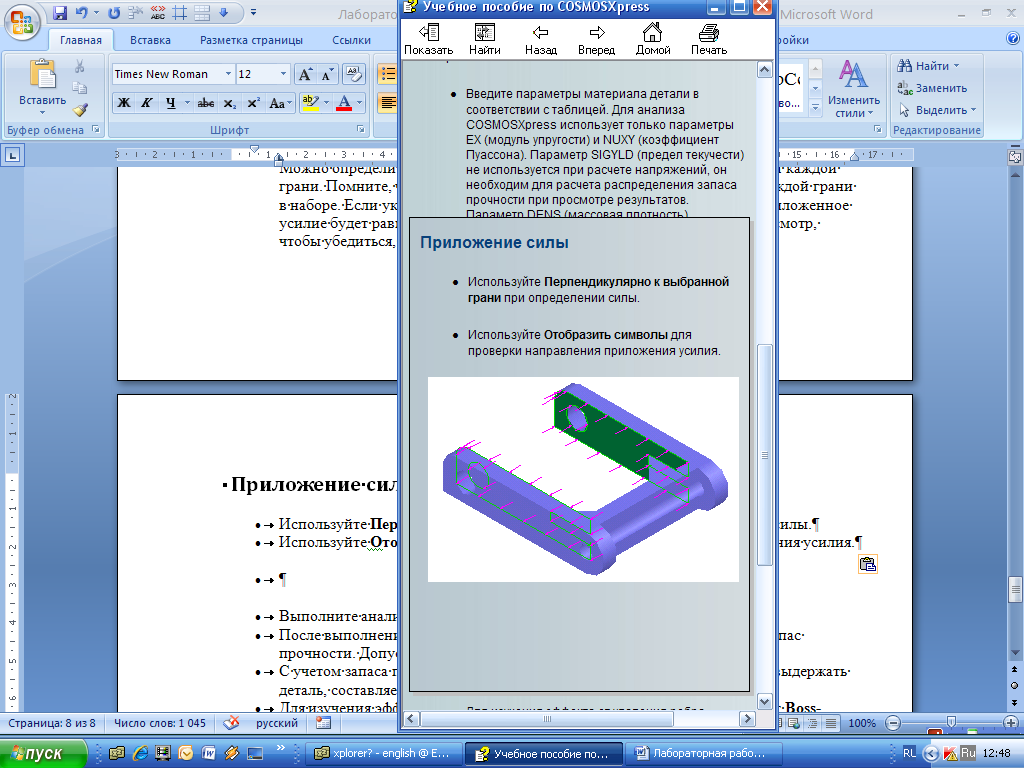Open the change case Aa dropdown

(280, 103)
